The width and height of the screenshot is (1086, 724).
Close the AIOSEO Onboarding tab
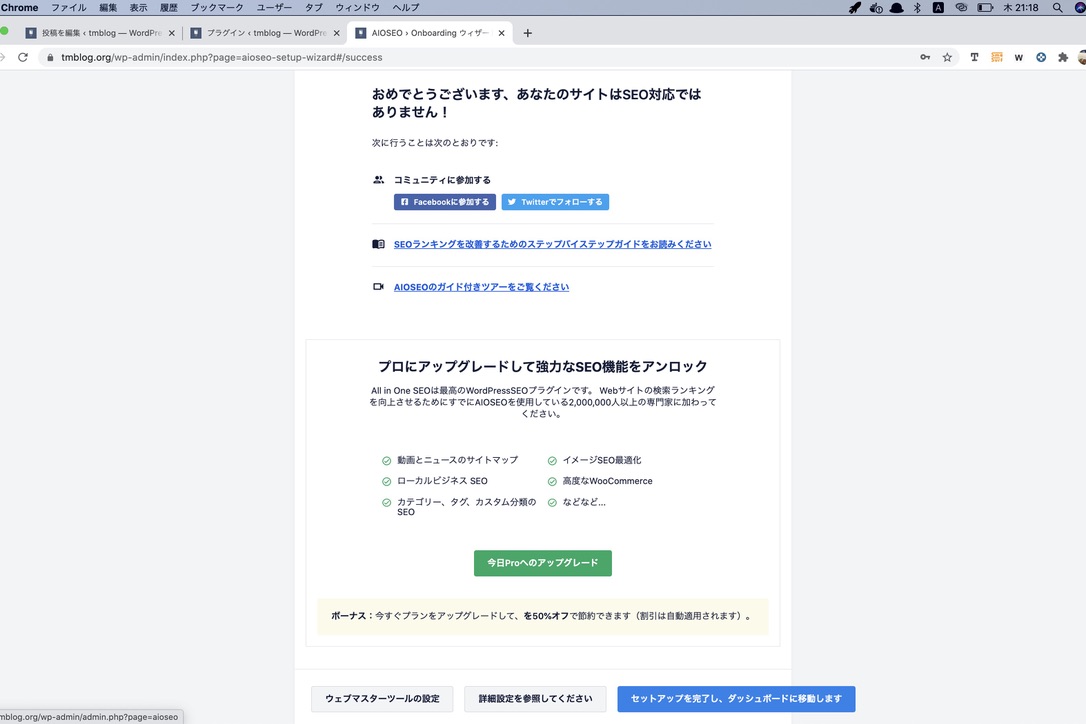coord(501,33)
